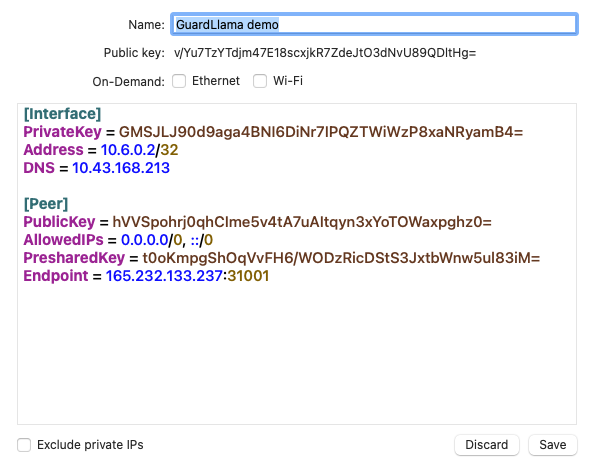The height and width of the screenshot is (470, 594).
Task: Click the [Peer] section header
Action: click(46, 204)
